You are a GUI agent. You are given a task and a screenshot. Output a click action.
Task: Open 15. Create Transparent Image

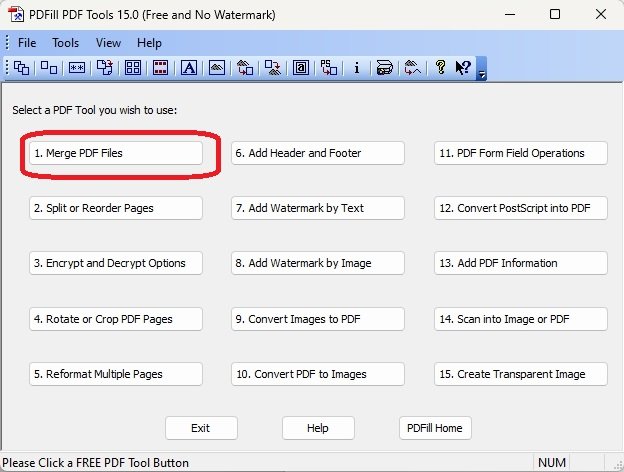(521, 374)
